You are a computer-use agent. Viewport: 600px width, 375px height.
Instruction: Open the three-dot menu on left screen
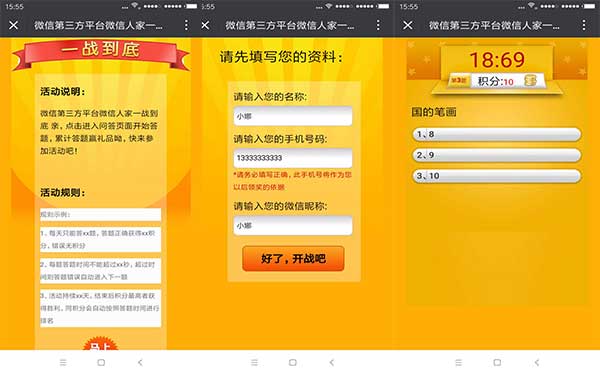(186, 25)
